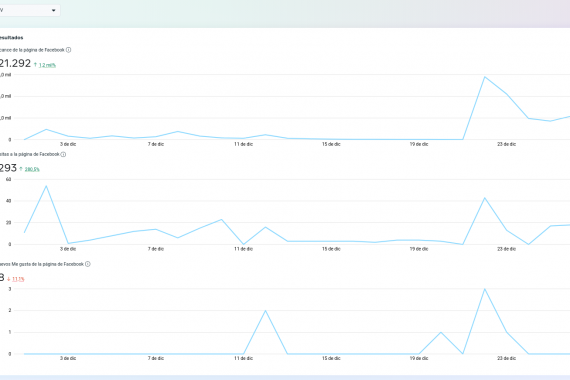Click info icon beside Facebook page reach title
The height and width of the screenshot is (380, 570).
point(68,50)
